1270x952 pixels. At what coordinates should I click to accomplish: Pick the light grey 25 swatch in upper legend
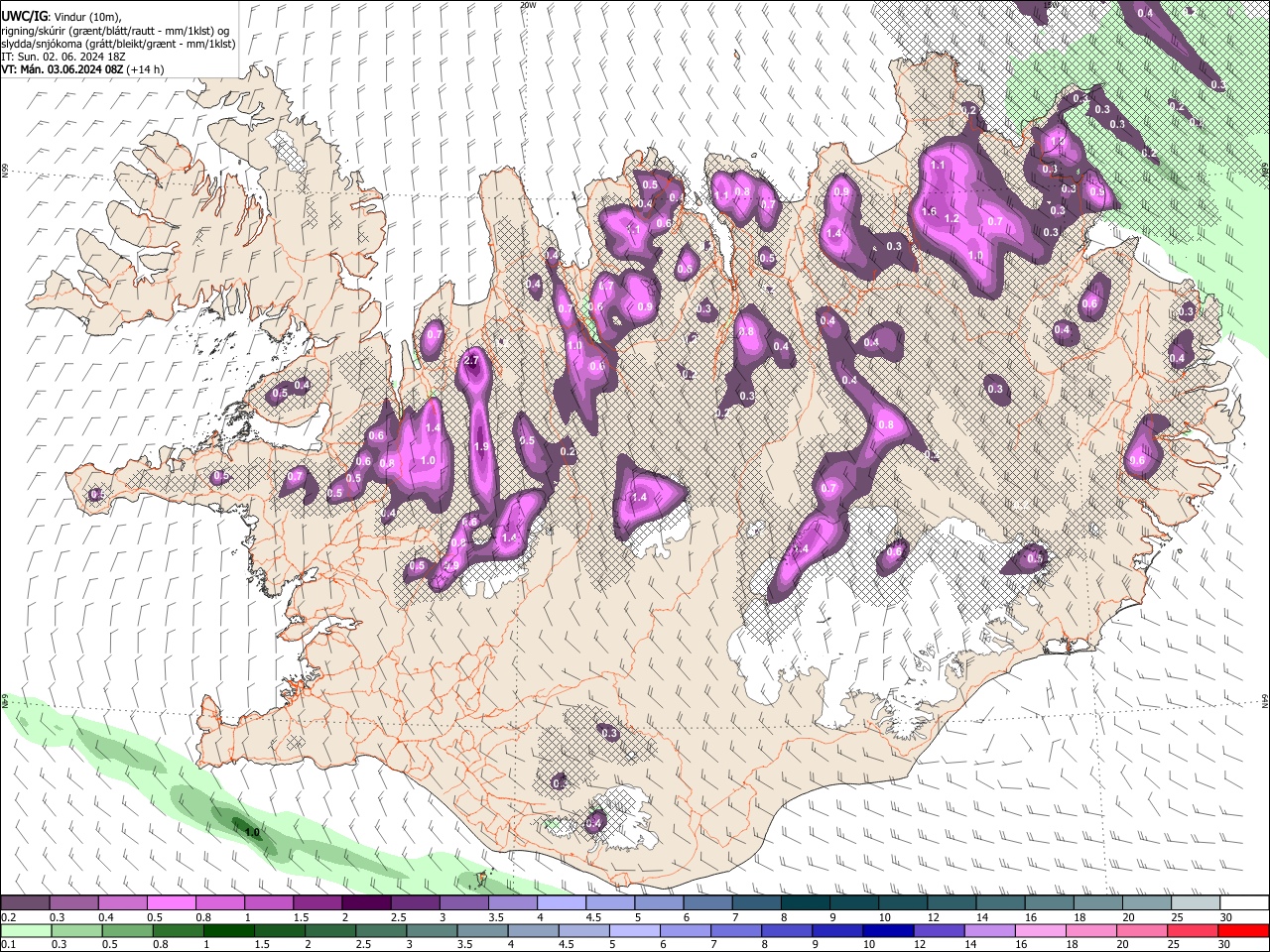point(1196,902)
